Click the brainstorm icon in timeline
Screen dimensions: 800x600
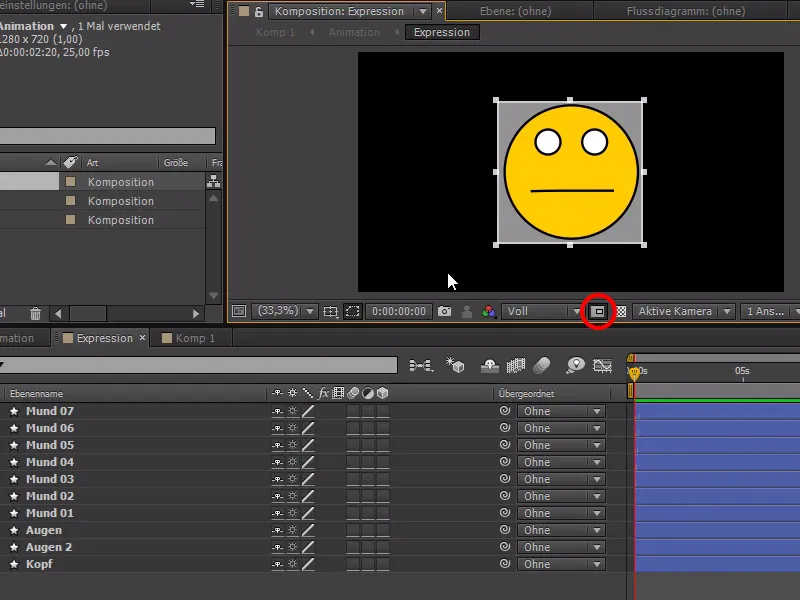coord(576,365)
